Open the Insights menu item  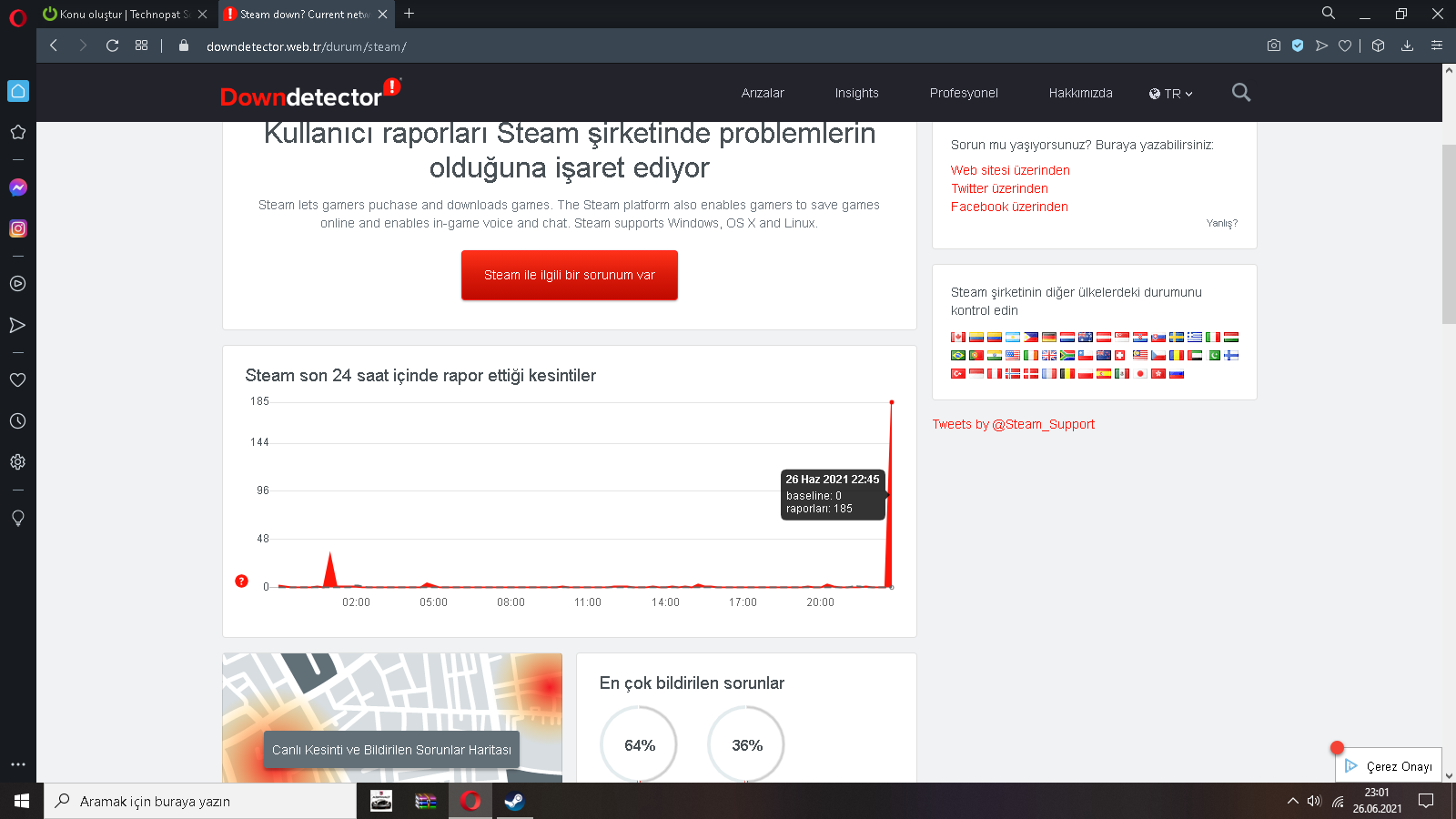857,93
